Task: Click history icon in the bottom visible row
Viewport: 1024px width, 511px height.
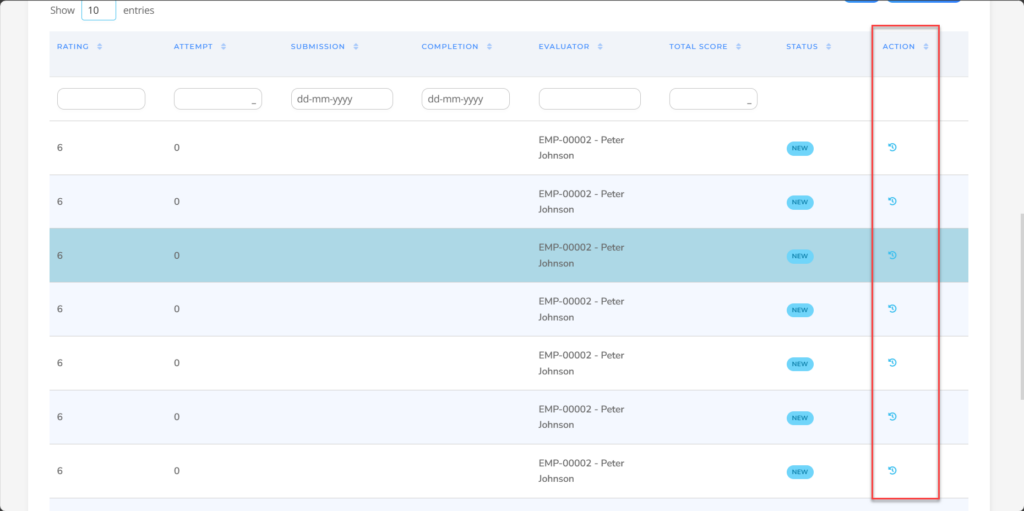Action: click(893, 470)
